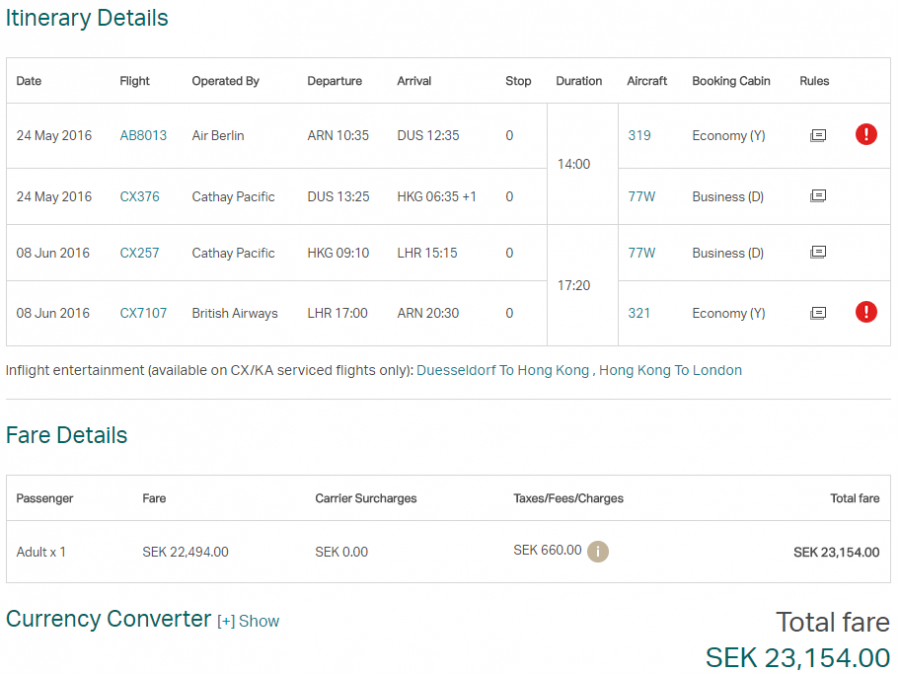This screenshot has width=900, height=675.
Task: Open Hong Kong To London entertainment link
Action: (x=670, y=370)
